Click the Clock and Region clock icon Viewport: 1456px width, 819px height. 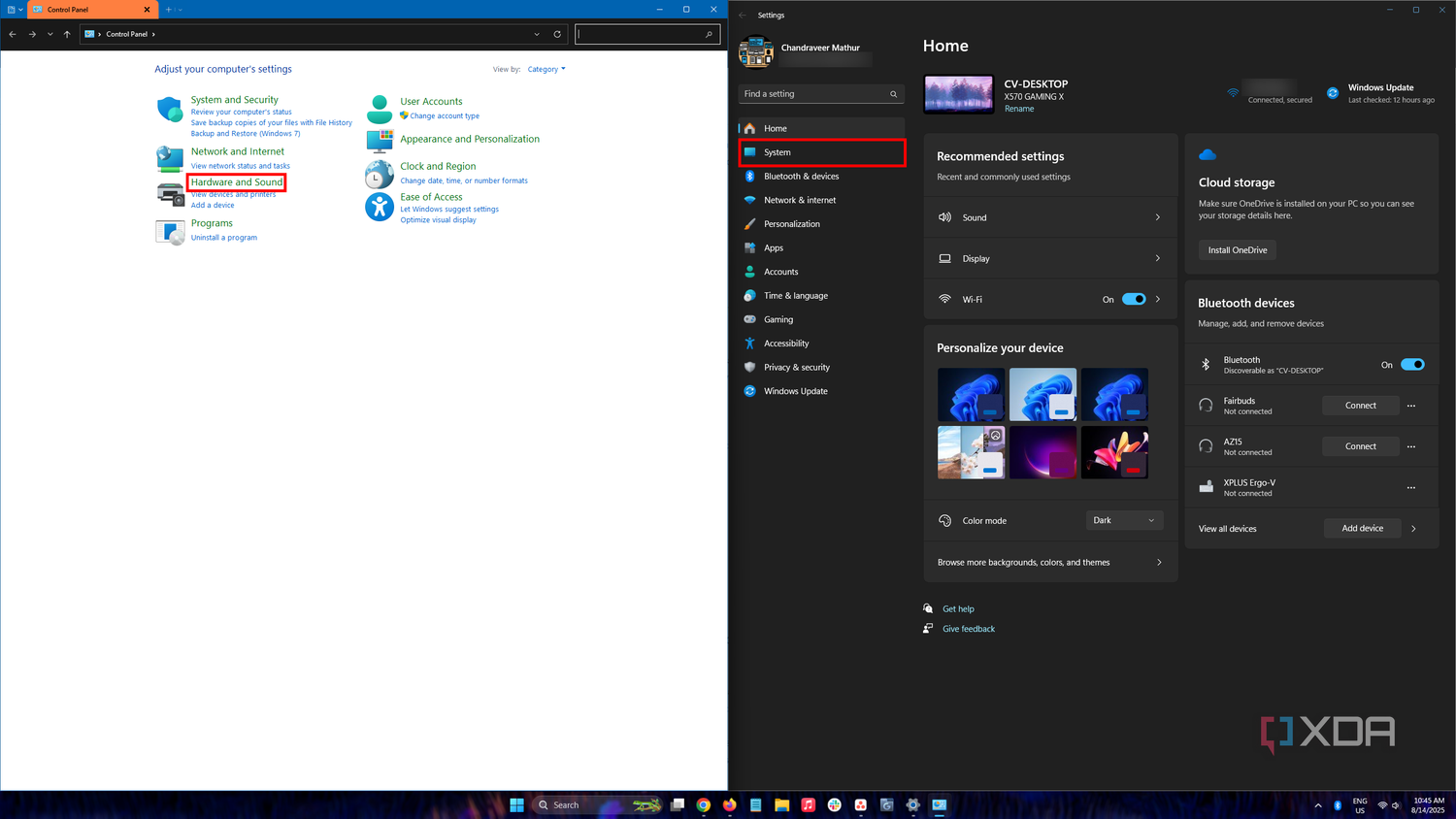[x=380, y=174]
